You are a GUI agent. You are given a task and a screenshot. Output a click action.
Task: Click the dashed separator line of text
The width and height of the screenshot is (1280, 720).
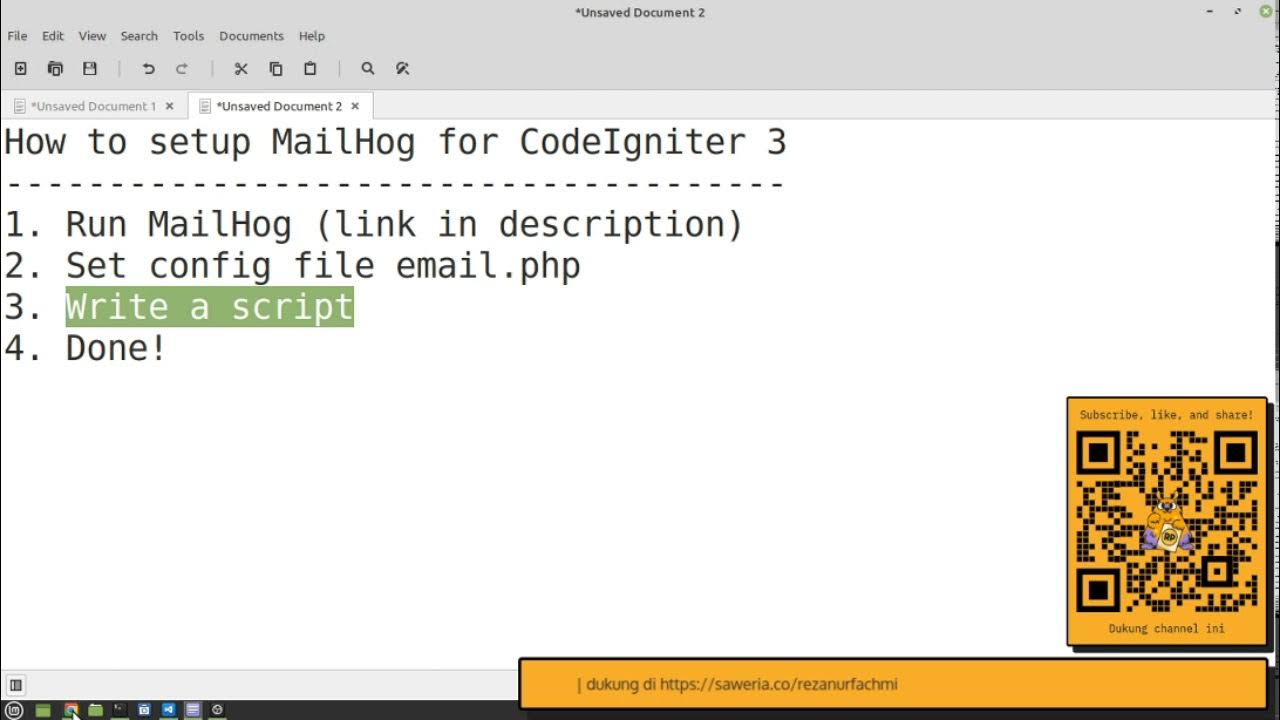[395, 184]
